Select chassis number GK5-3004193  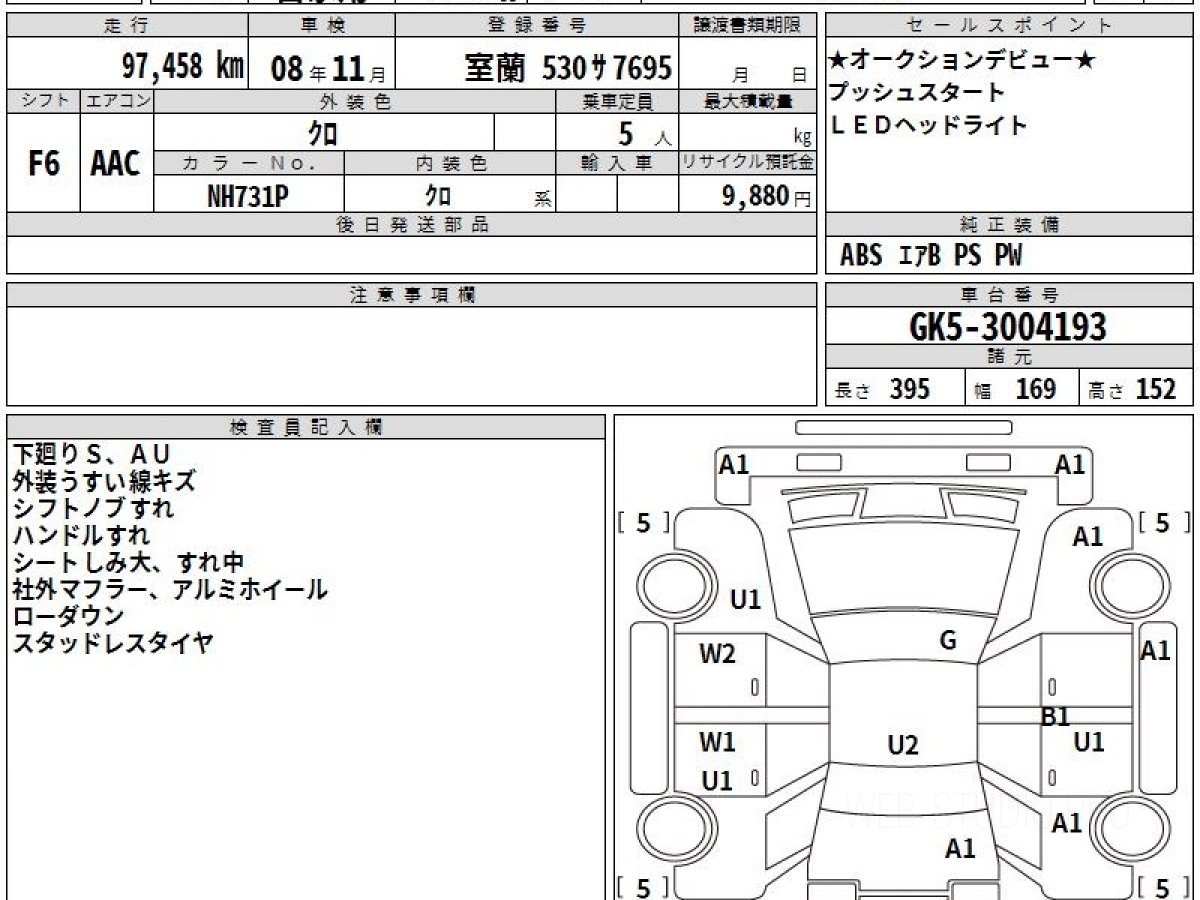coord(1009,326)
